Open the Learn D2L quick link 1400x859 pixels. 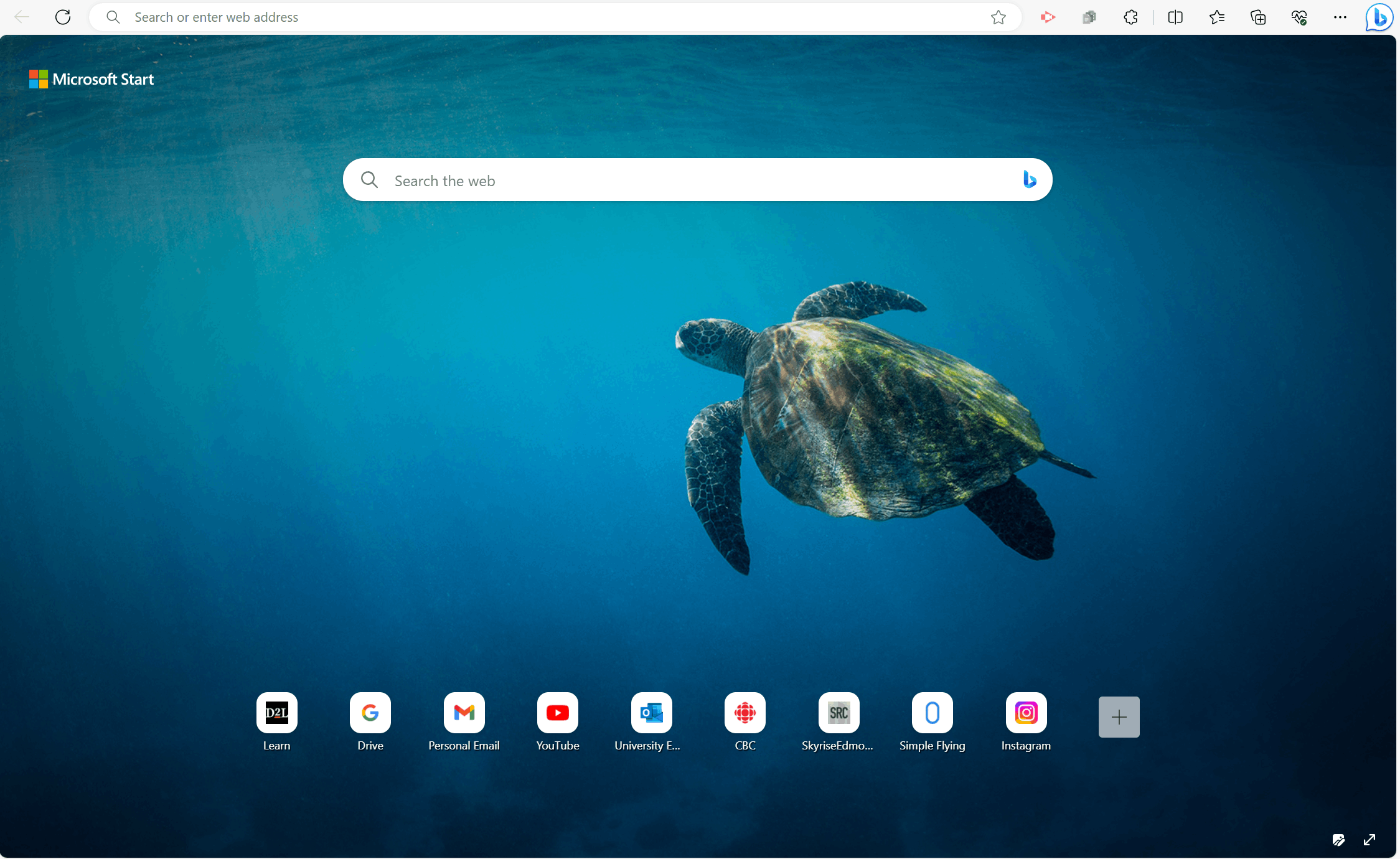click(x=277, y=713)
